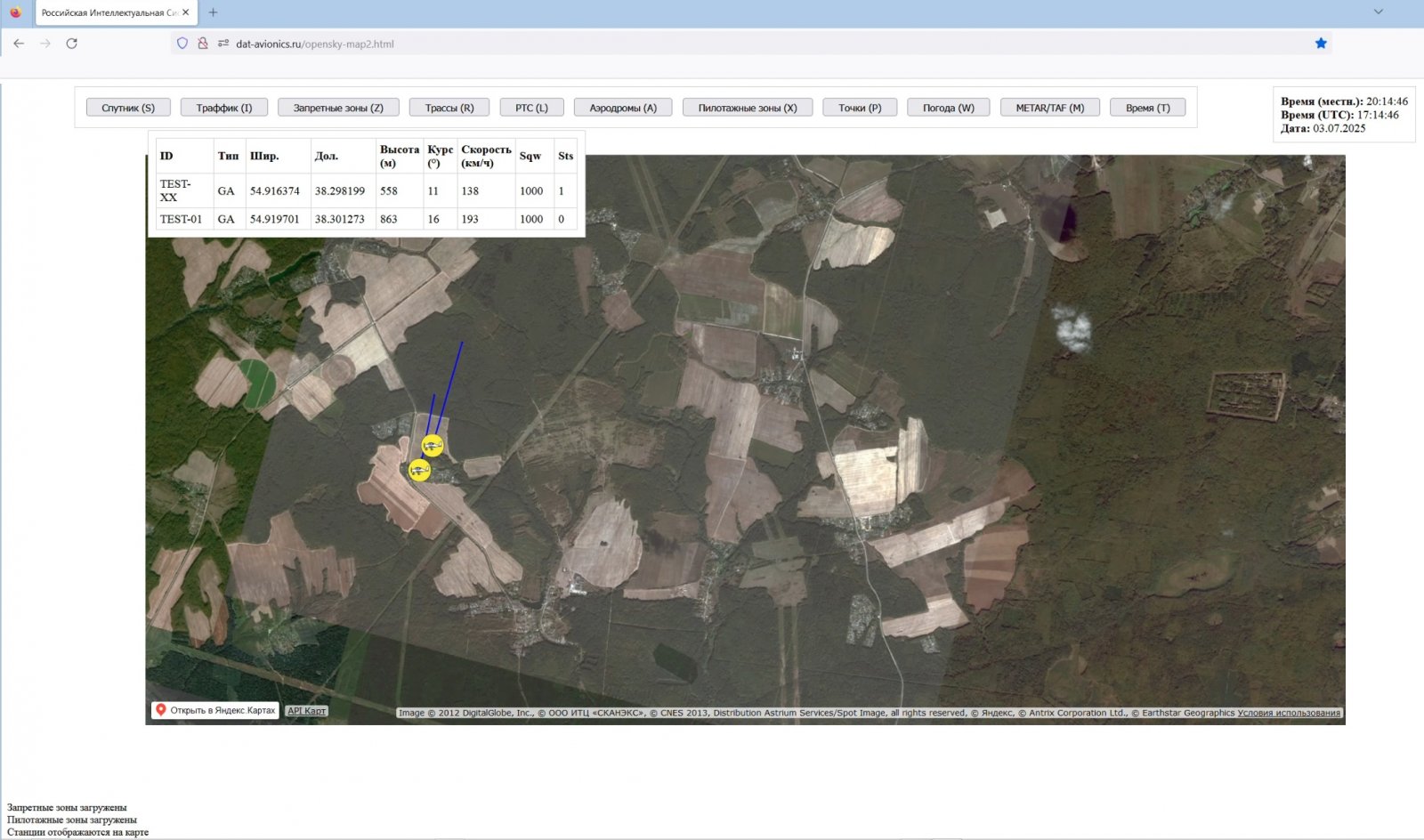Click longitude value 38.298199
Image resolution: width=1424 pixels, height=840 pixels.
click(340, 190)
